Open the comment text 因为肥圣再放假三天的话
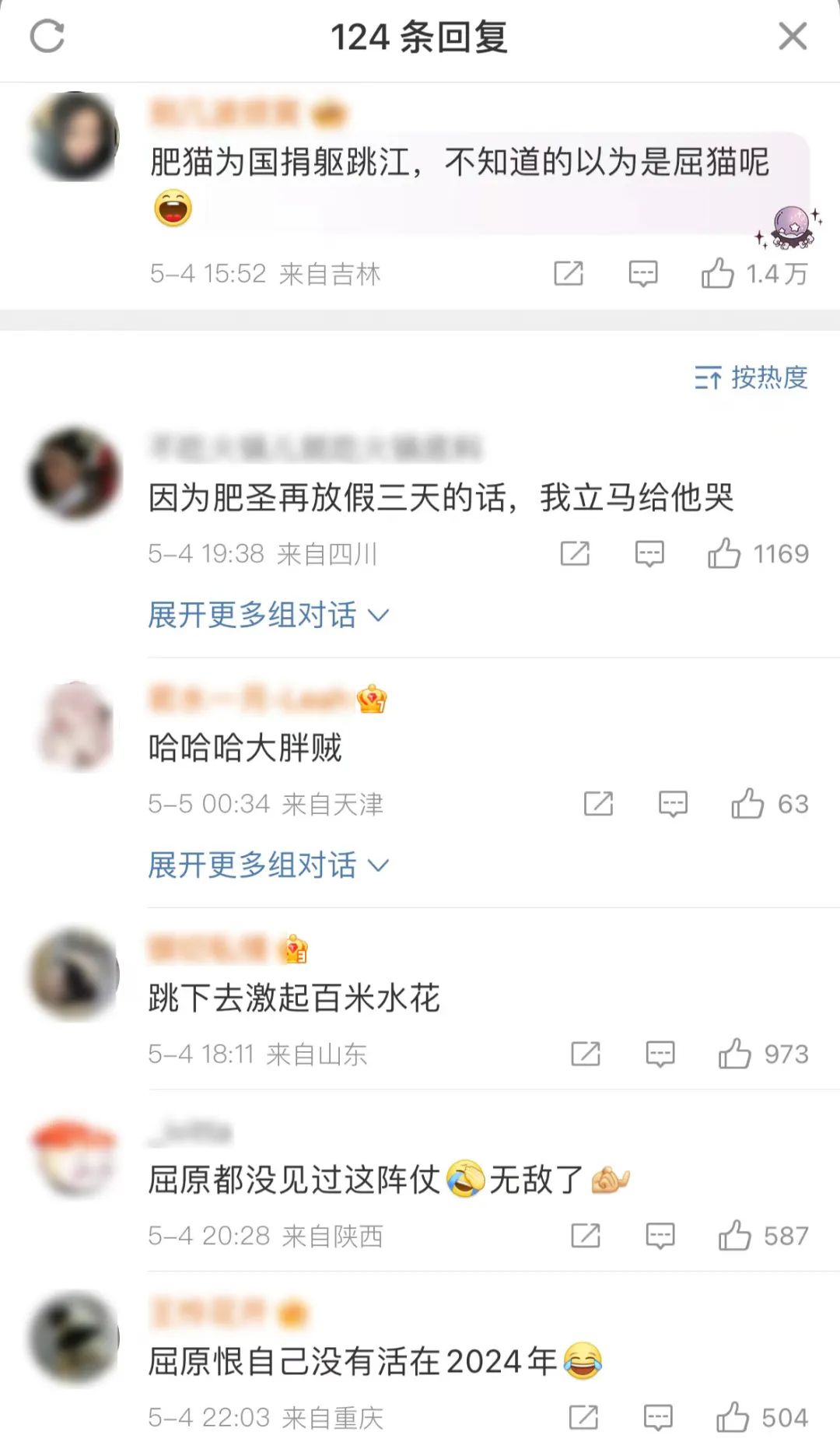 tap(441, 497)
